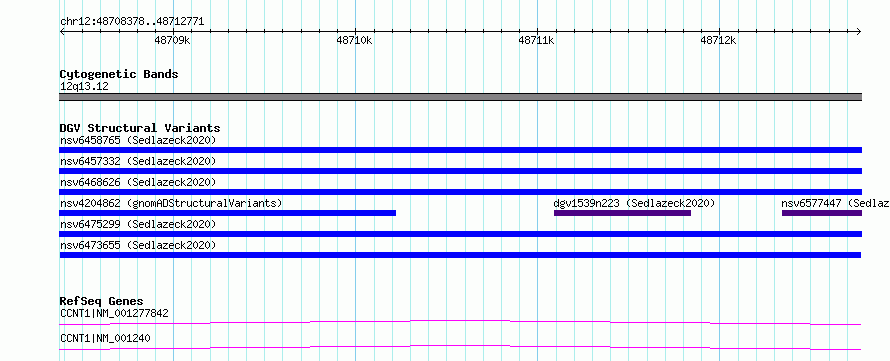Click the nsv6457332 blue variant bar
The height and width of the screenshot is (361, 890).
[x=460, y=171]
